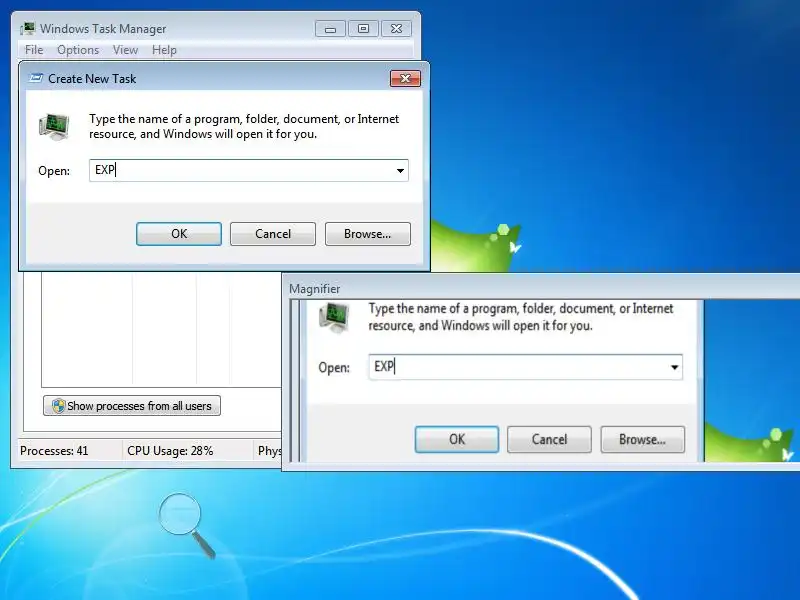Viewport: 800px width, 600px height.
Task: Close the Create New Task dialog
Action: tap(405, 79)
